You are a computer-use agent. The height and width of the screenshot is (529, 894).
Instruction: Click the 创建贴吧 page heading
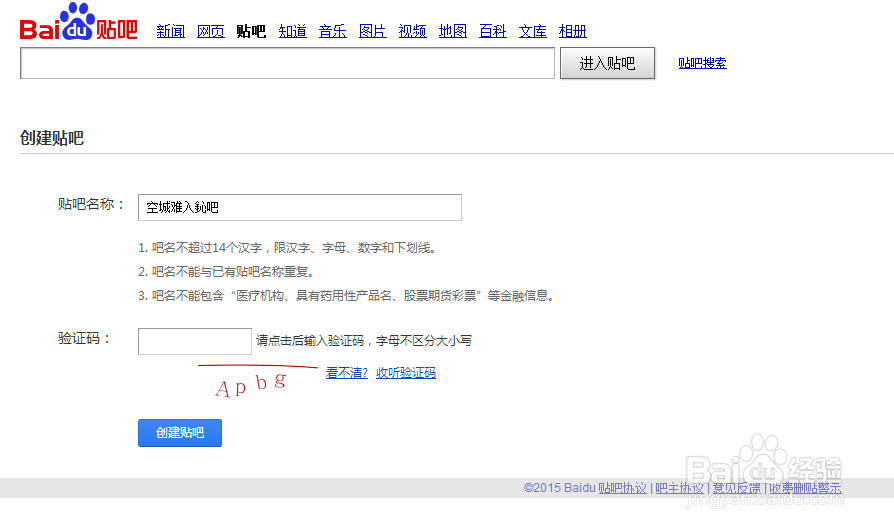pos(52,138)
